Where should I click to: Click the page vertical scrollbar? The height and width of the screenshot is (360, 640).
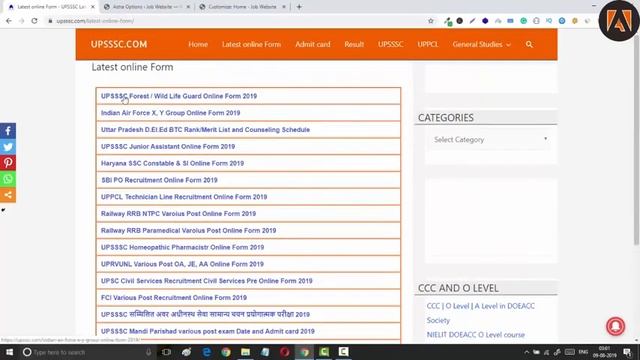click(636, 139)
